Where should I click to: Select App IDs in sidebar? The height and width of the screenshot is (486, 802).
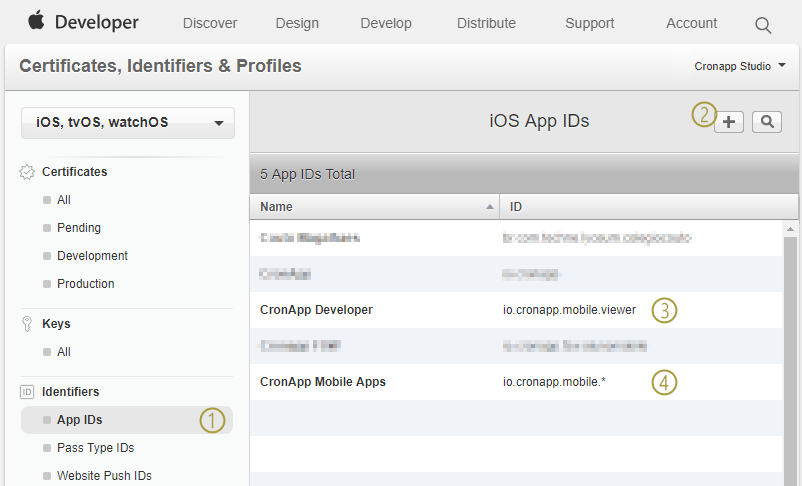(x=127, y=420)
